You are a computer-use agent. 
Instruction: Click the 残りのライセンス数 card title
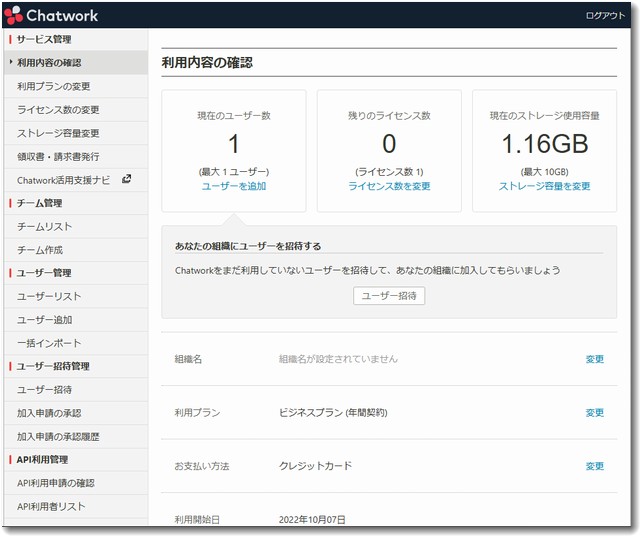tap(389, 116)
